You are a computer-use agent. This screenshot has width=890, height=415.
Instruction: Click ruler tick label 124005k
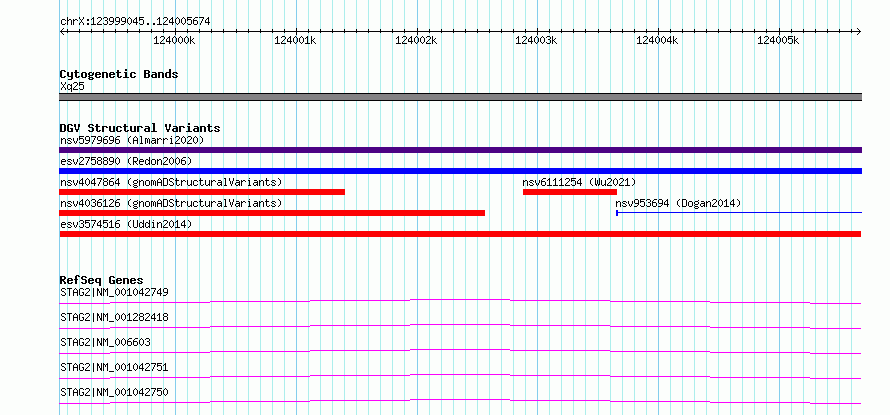coord(778,40)
